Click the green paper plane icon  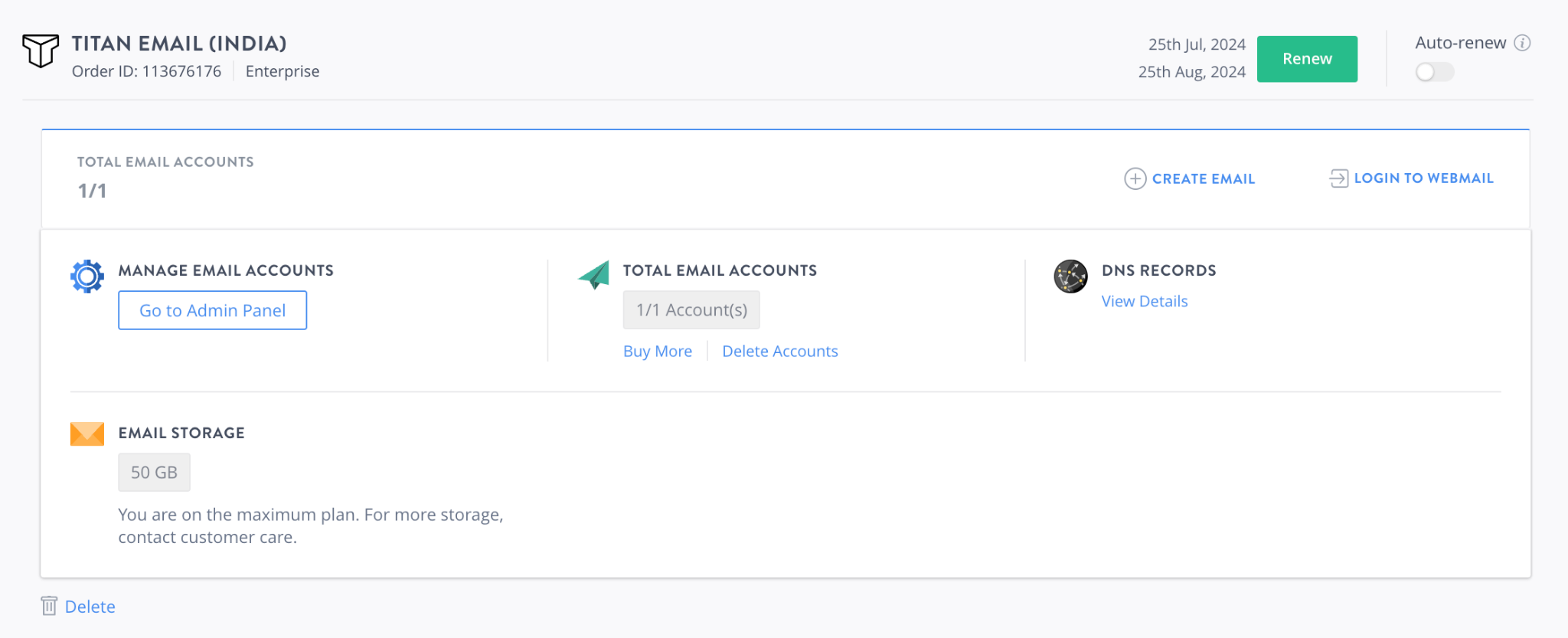pyautogui.click(x=594, y=275)
